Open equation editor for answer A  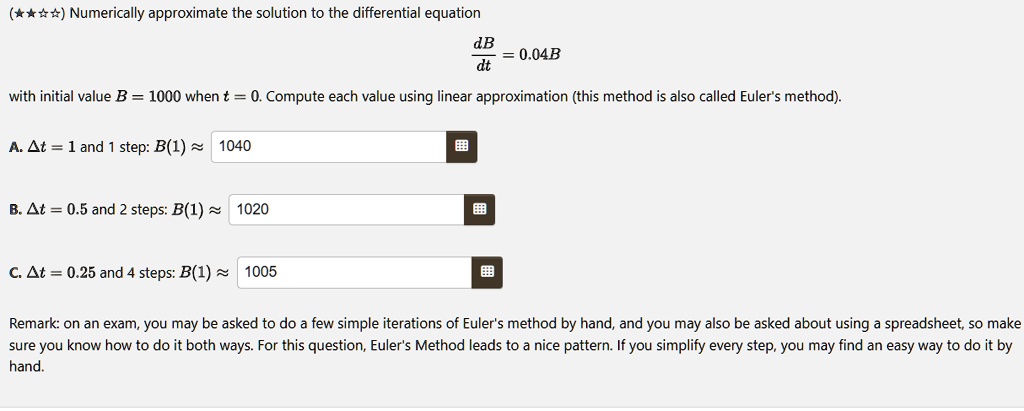pos(462,146)
